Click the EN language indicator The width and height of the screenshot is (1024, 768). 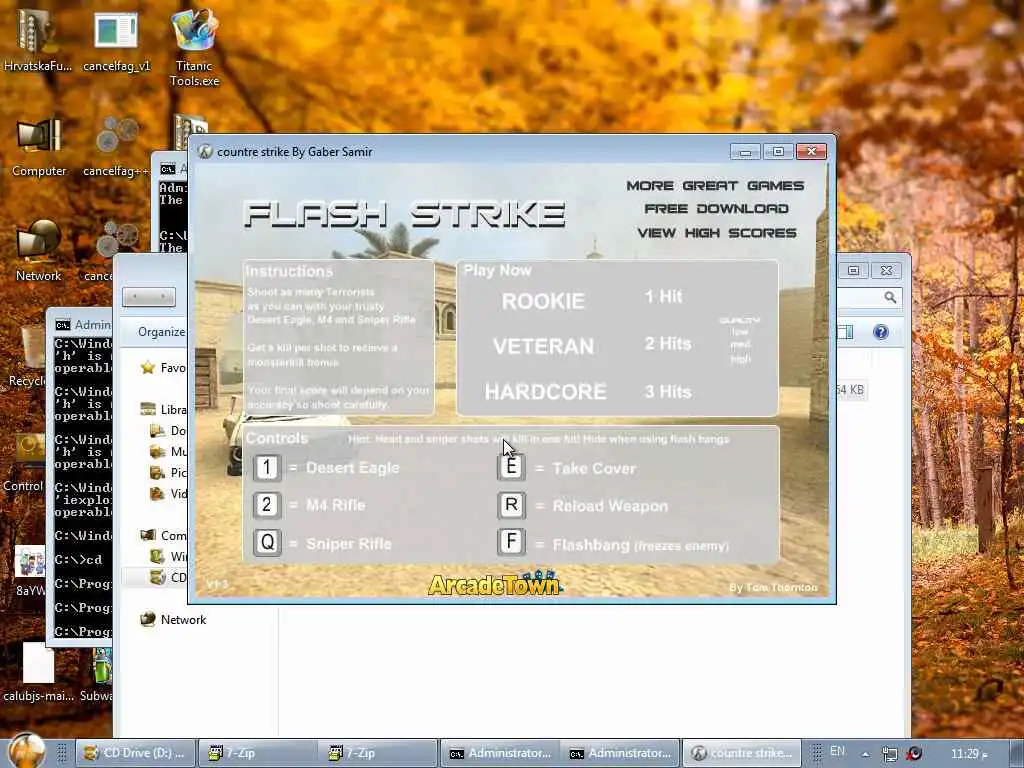click(x=837, y=751)
